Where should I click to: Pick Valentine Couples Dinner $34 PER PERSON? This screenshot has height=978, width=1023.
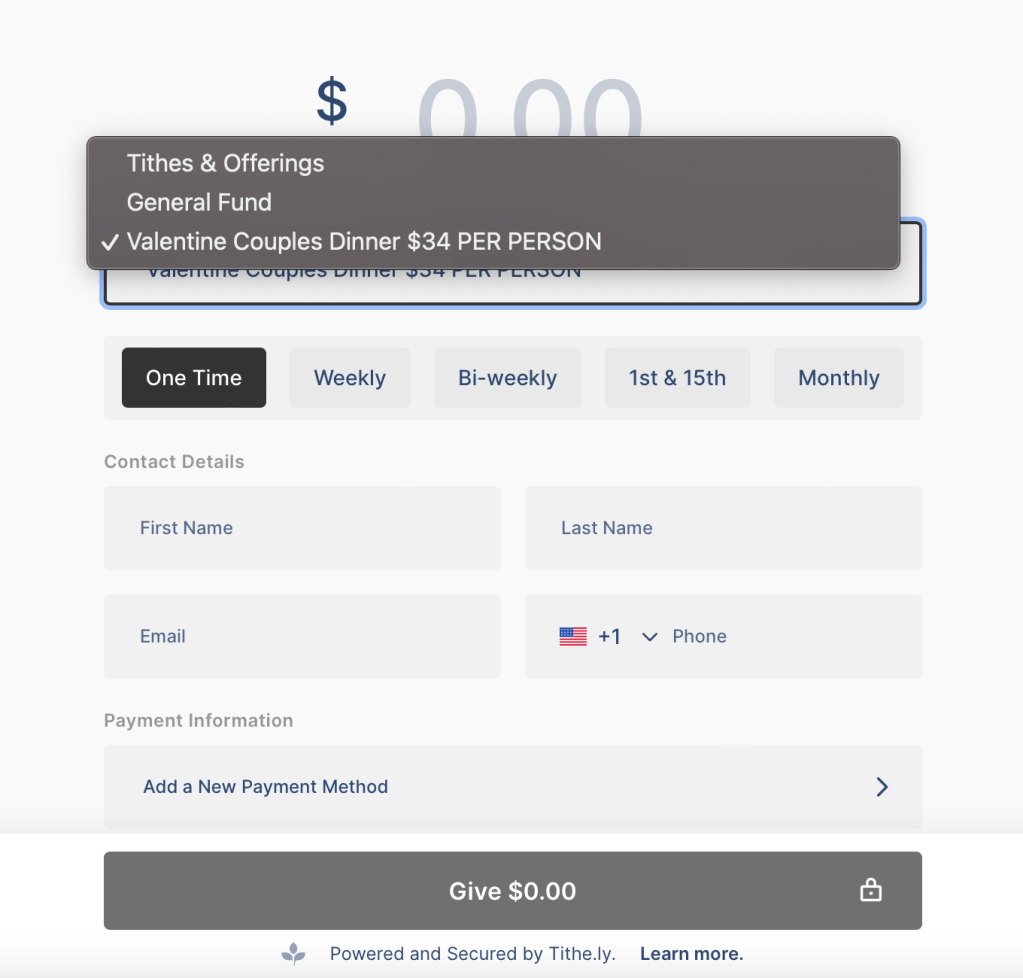(x=364, y=241)
